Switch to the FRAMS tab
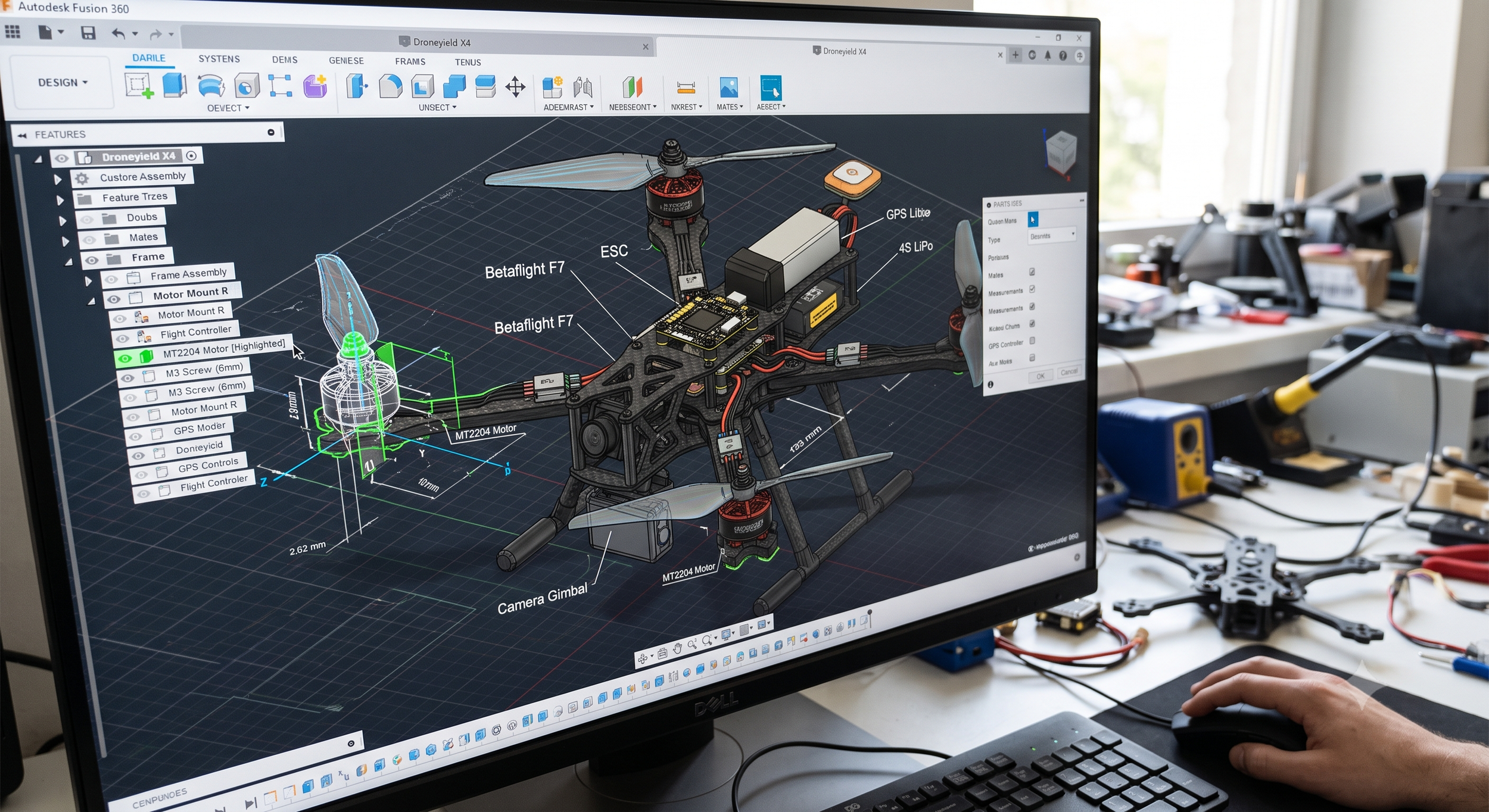This screenshot has width=1489, height=812. pos(410,61)
